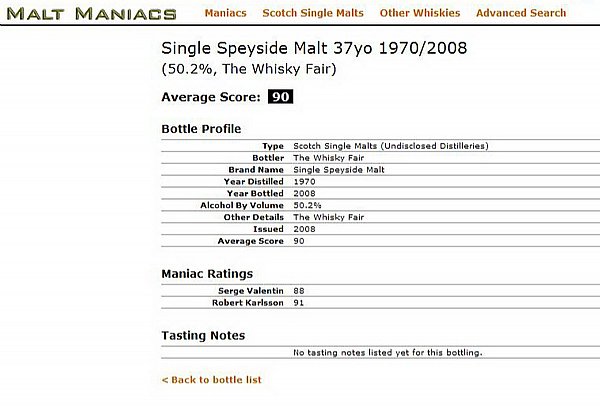This screenshot has width=600, height=408.
Task: Open the Maniacs menu item
Action: (225, 13)
